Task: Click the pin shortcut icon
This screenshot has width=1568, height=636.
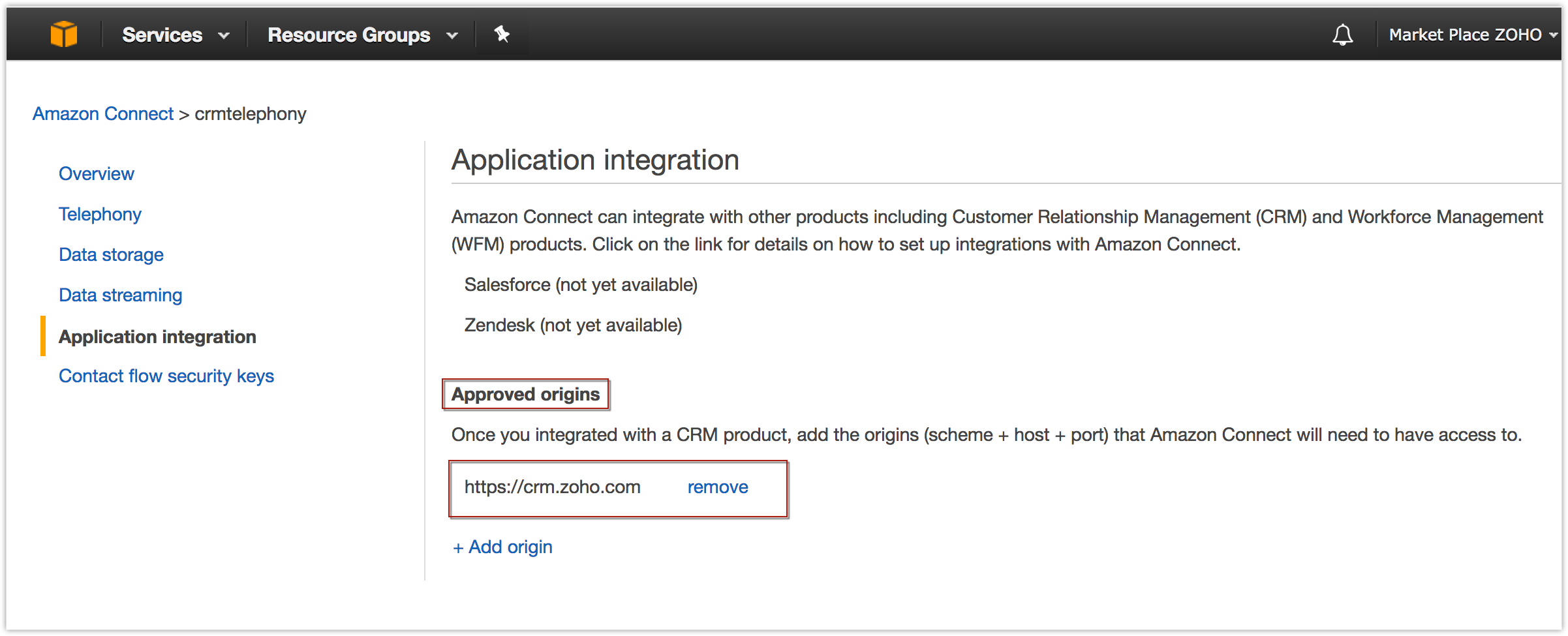Action: pos(501,34)
